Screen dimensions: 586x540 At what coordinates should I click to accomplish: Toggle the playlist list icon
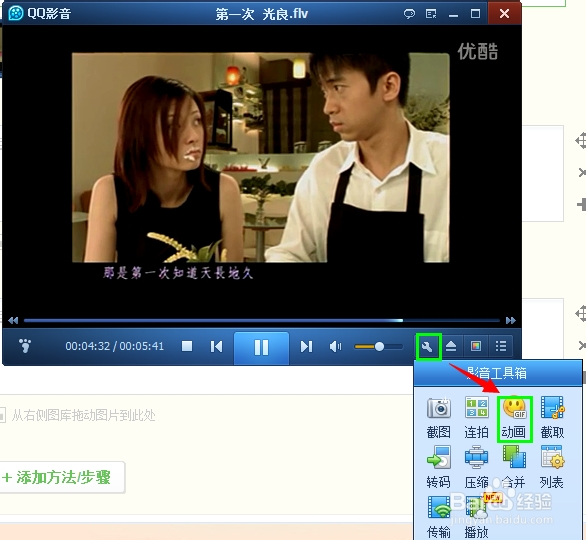coord(501,346)
